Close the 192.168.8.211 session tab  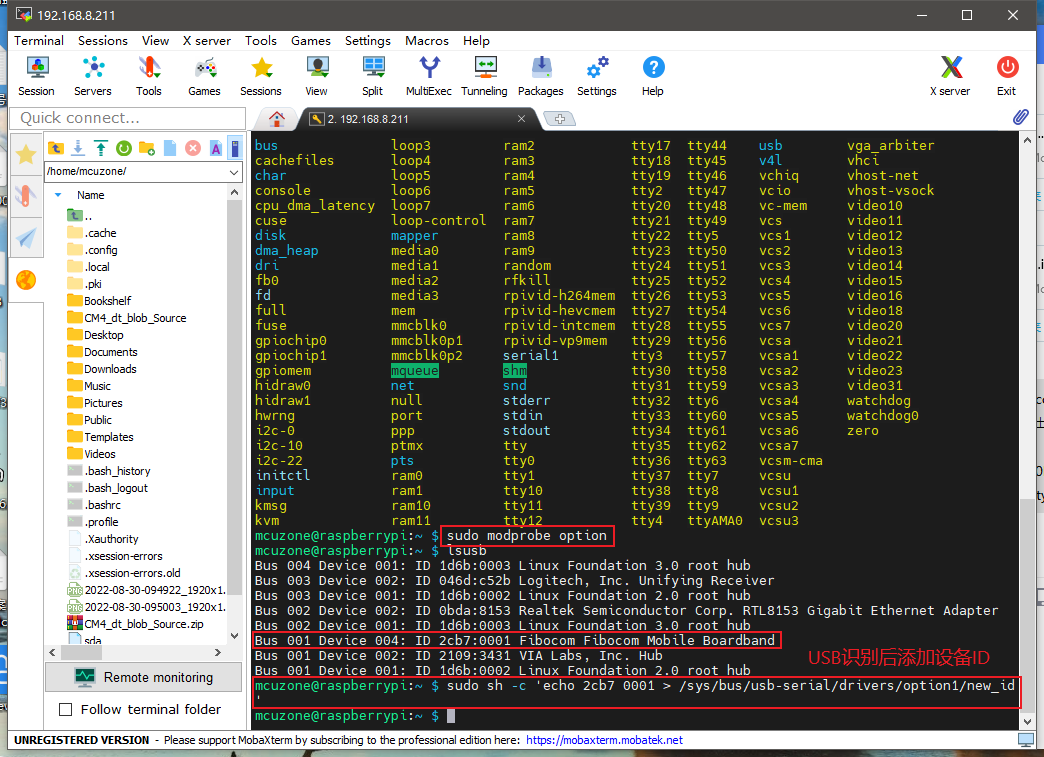[521, 119]
